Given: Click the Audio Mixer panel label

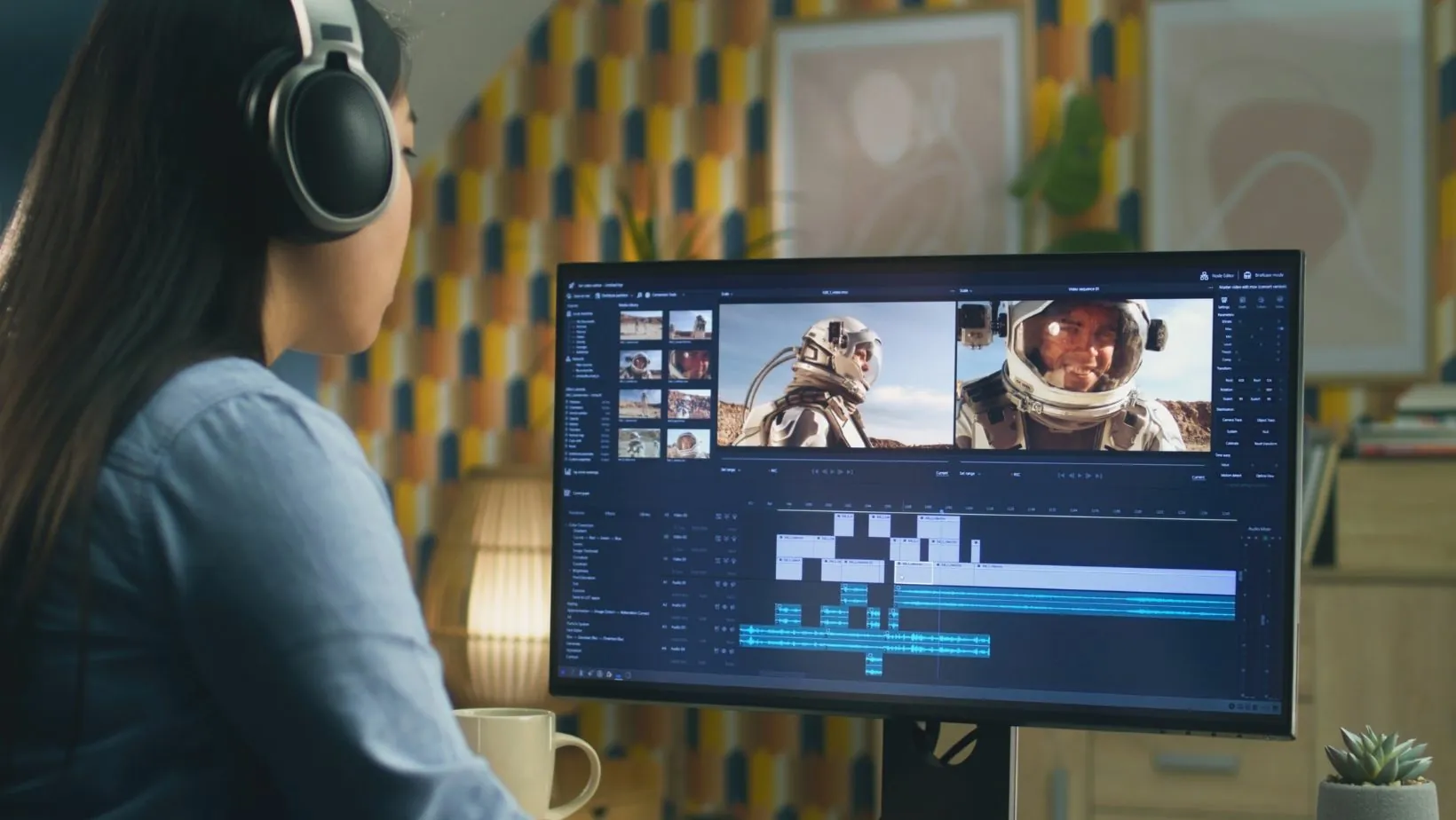Looking at the screenshot, I should [x=1259, y=529].
